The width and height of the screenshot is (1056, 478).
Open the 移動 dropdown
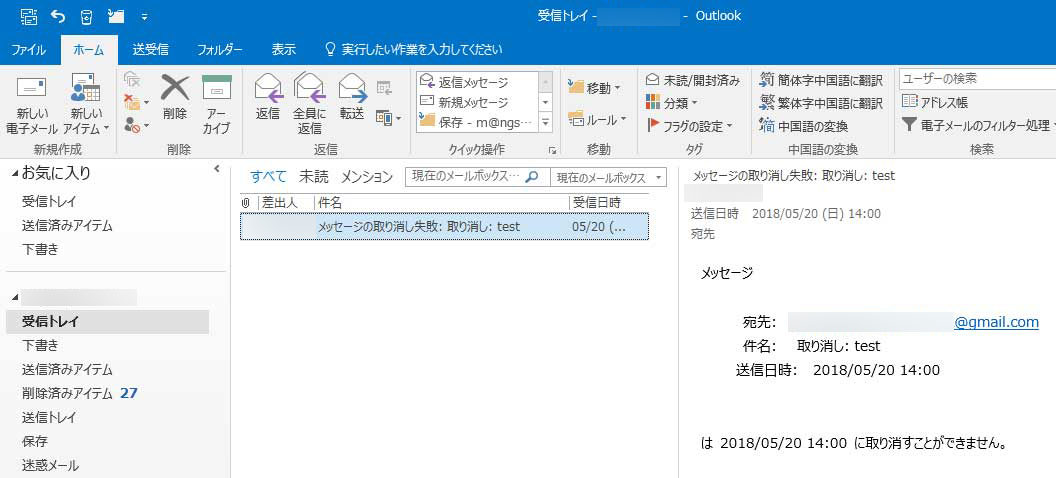594,88
